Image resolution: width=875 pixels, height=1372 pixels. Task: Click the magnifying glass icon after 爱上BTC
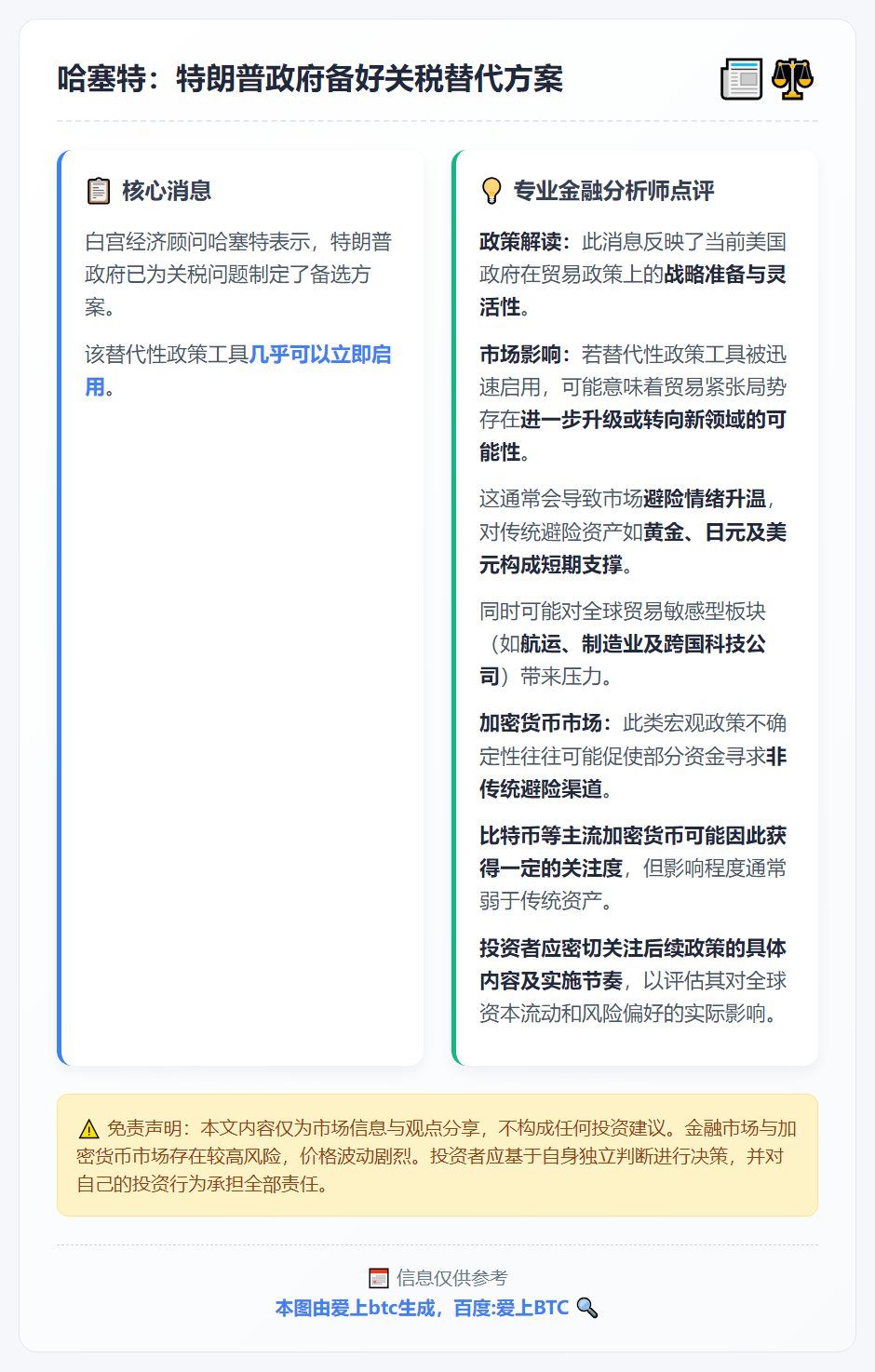click(x=587, y=1308)
